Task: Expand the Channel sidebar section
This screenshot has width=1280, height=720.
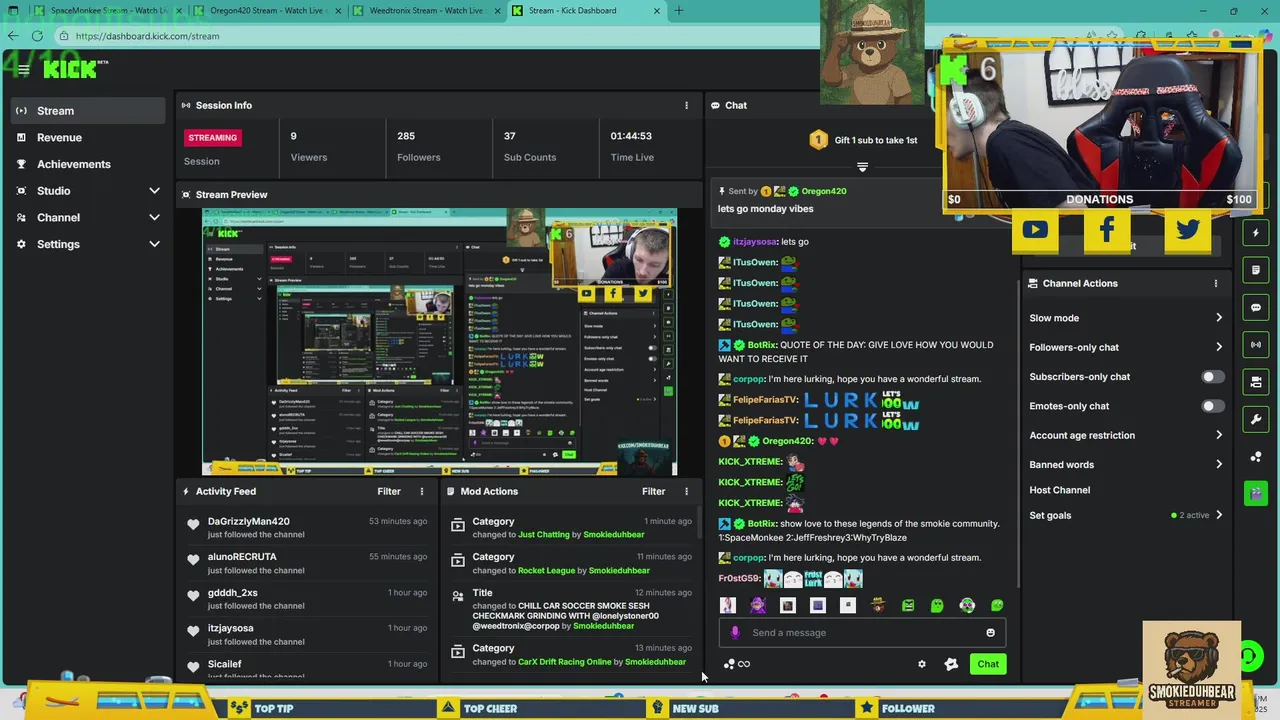Action: [154, 217]
